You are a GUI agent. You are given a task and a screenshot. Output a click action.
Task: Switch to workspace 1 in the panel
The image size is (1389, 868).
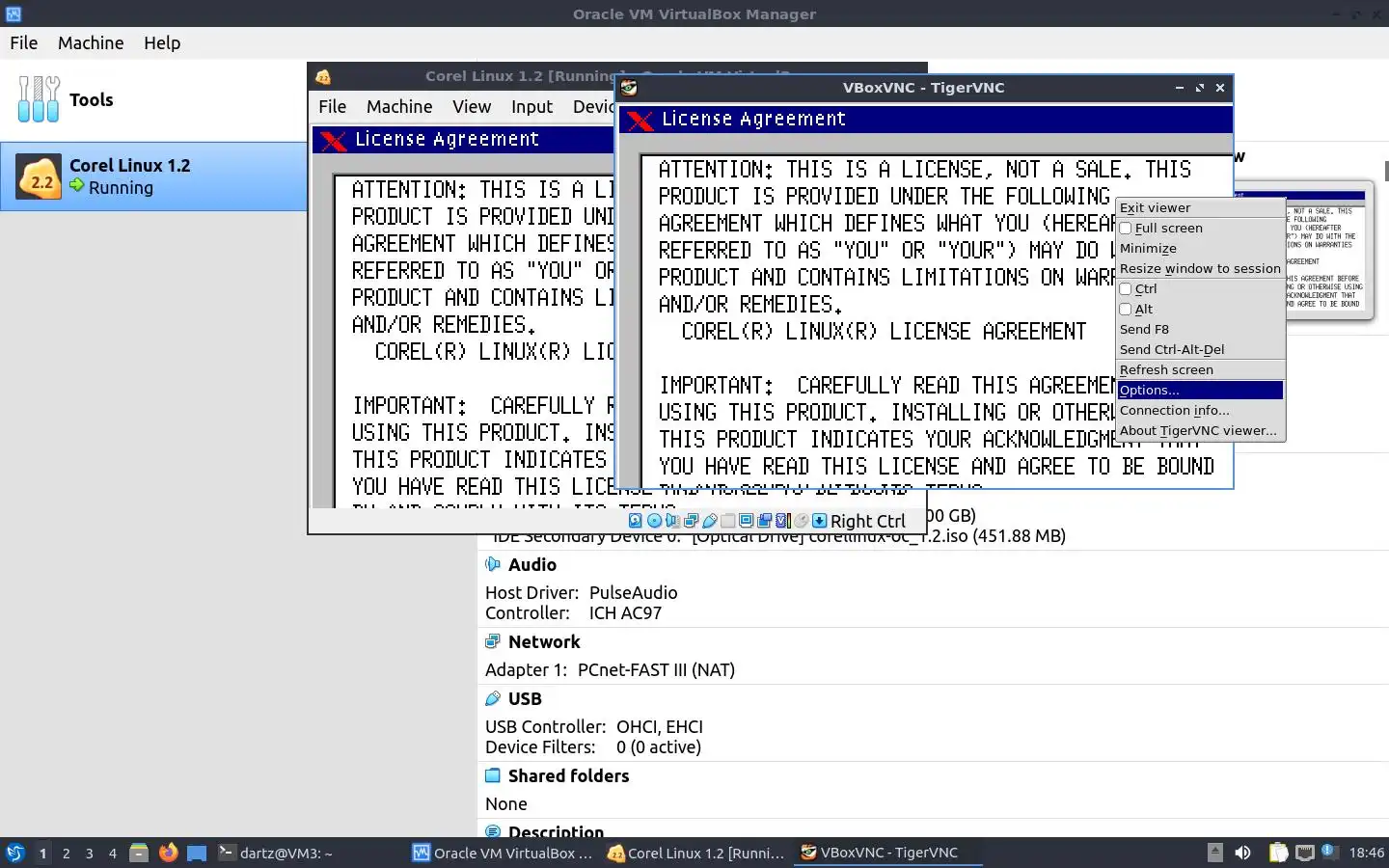click(x=42, y=853)
